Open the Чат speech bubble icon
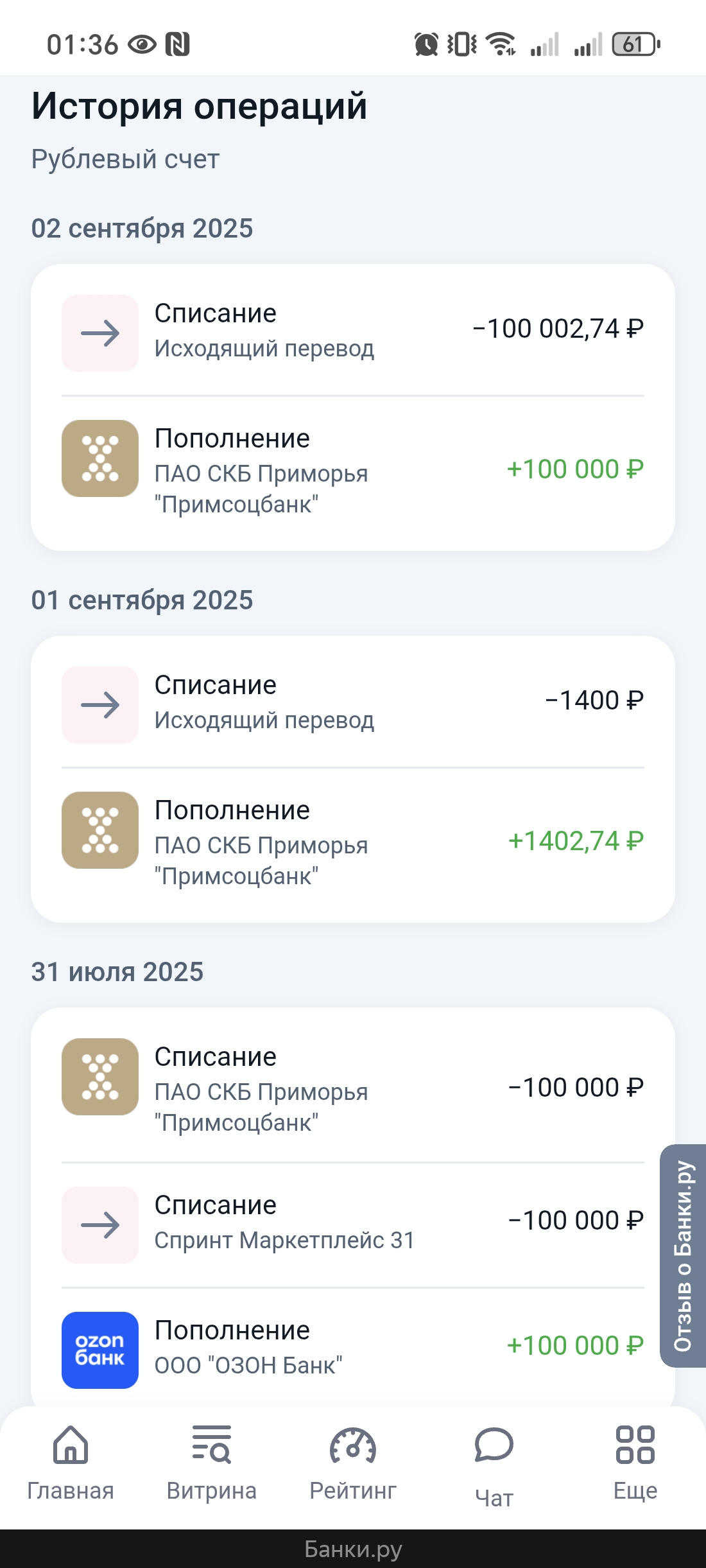Image resolution: width=706 pixels, height=1568 pixels. coord(494,1445)
